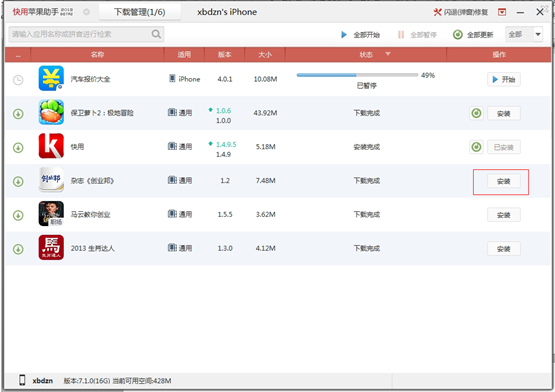
Task: Switch to xbdzn's iPhone tab
Action: coord(227,12)
